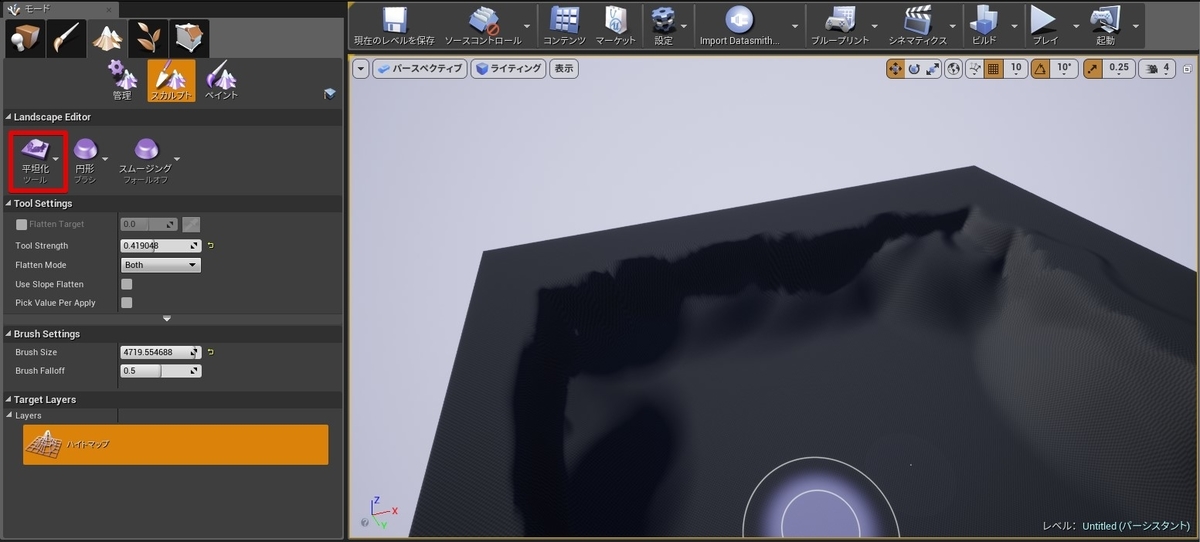Viewport: 1200px width, 542px height.
Task: Collapse the Tool Settings section
Action: pyautogui.click(x=8, y=203)
